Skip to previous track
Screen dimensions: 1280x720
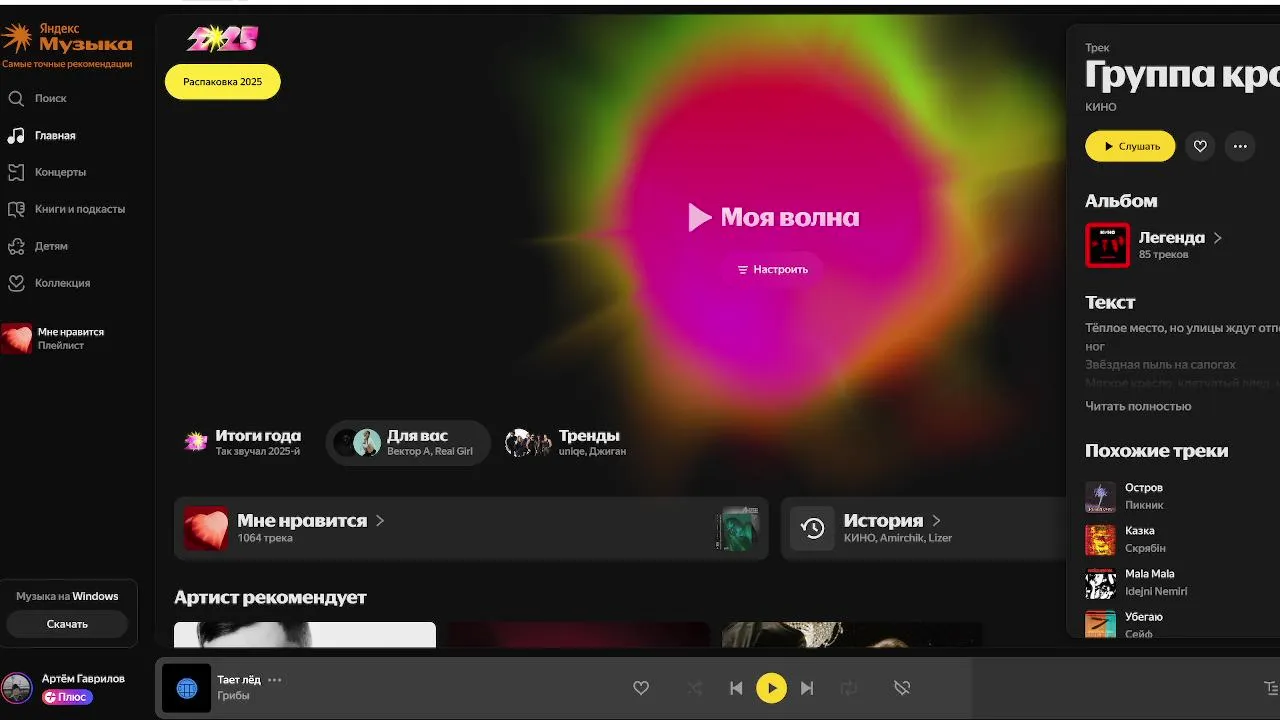click(736, 688)
